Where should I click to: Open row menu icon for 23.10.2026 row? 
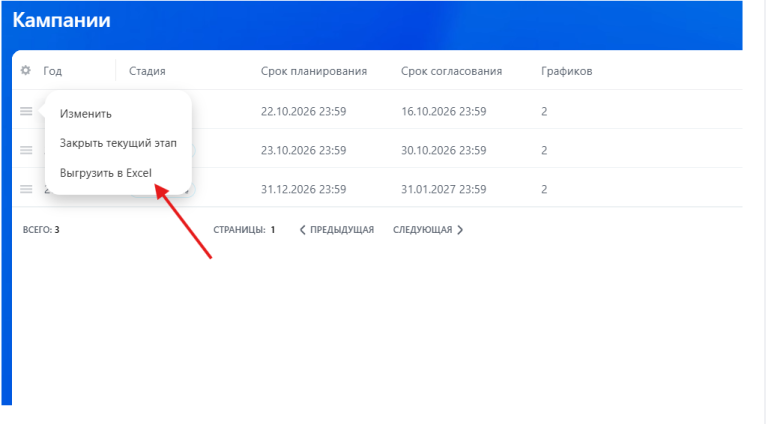(26, 150)
